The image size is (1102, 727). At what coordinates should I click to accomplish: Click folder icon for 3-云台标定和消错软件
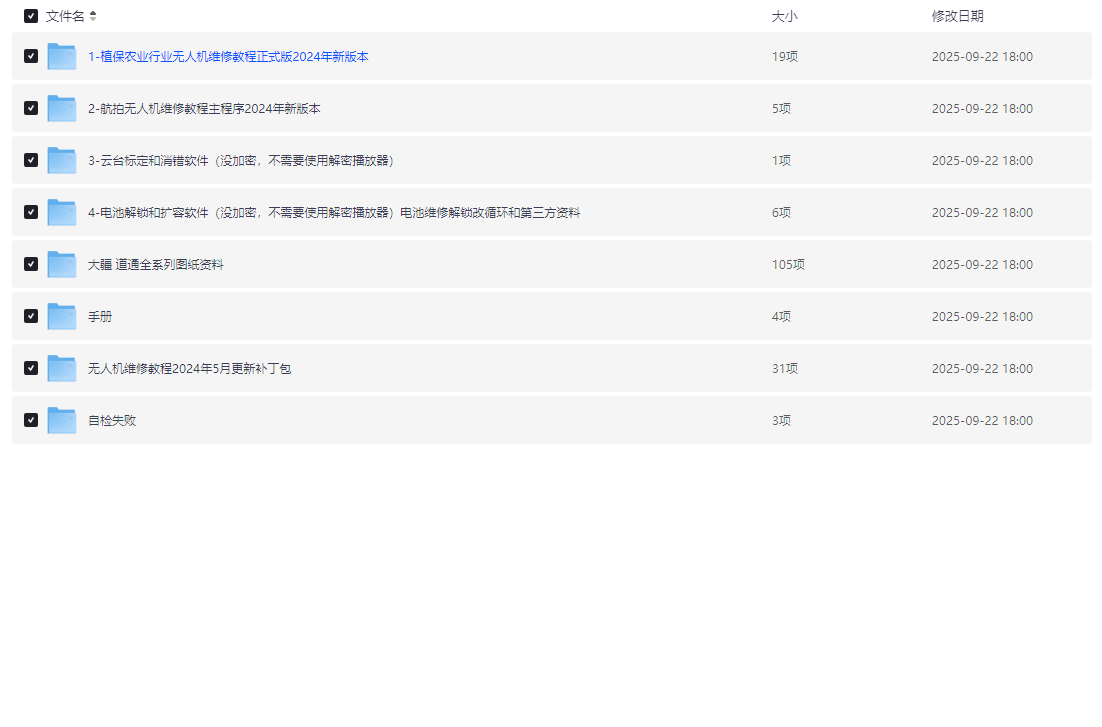pos(62,161)
